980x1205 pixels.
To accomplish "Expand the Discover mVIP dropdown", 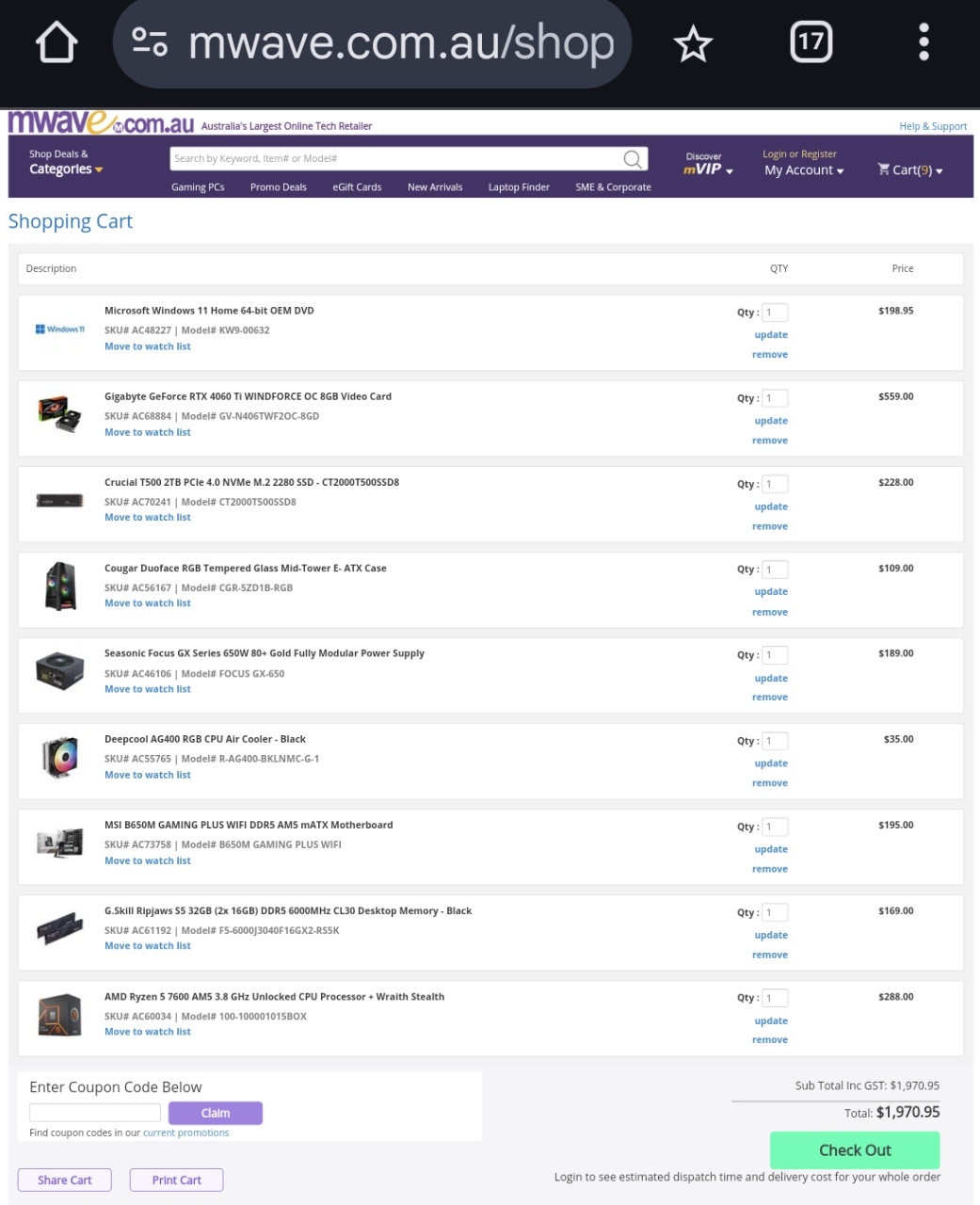I will pos(708,164).
